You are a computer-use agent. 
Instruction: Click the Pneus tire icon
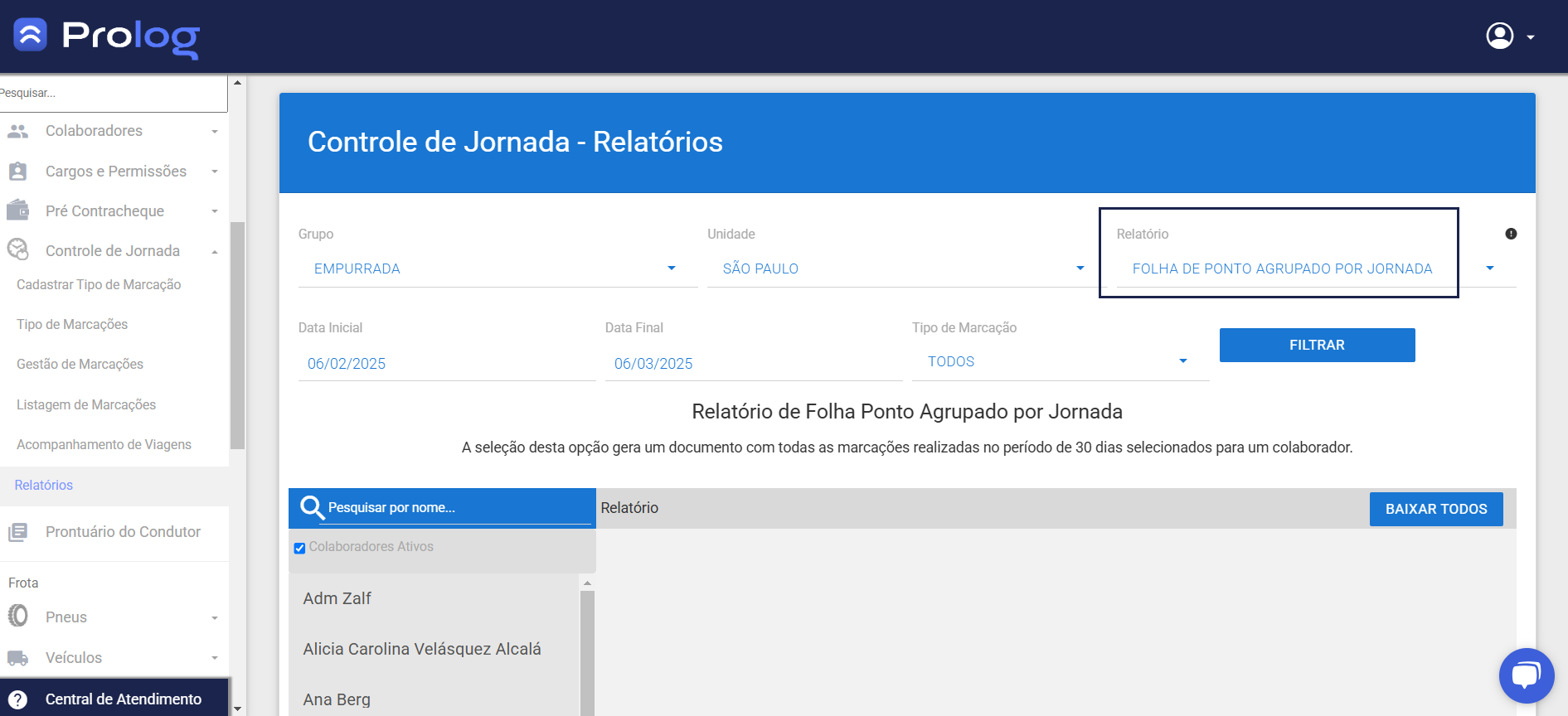17,617
